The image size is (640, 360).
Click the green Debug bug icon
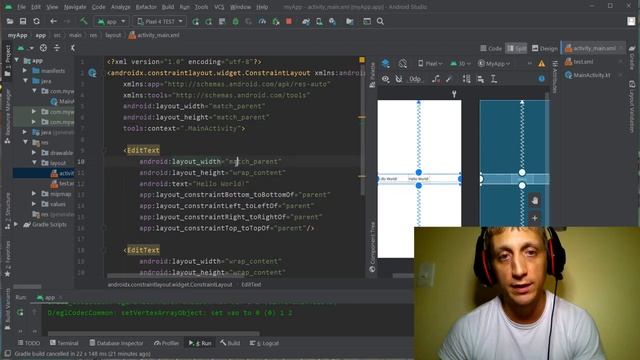(236, 21)
